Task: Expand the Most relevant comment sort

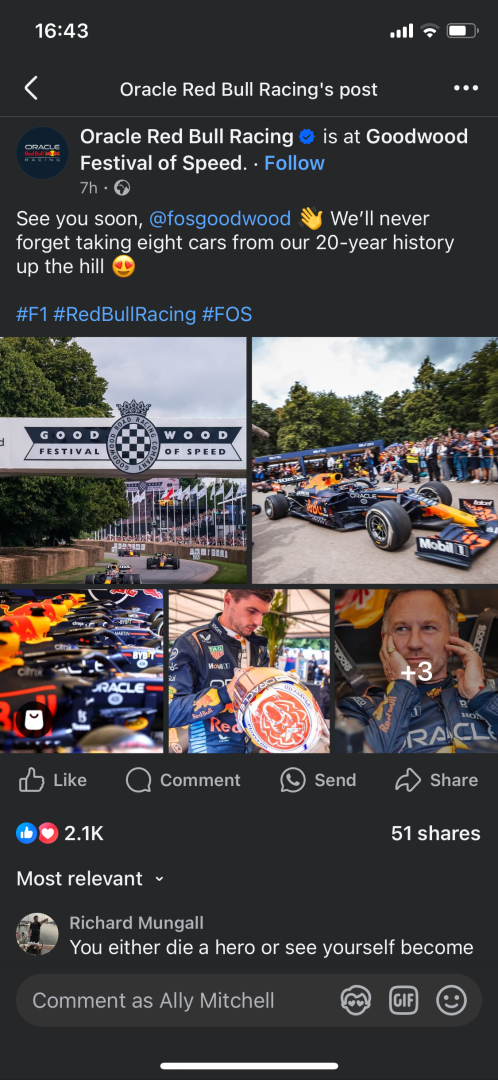Action: coord(90,878)
